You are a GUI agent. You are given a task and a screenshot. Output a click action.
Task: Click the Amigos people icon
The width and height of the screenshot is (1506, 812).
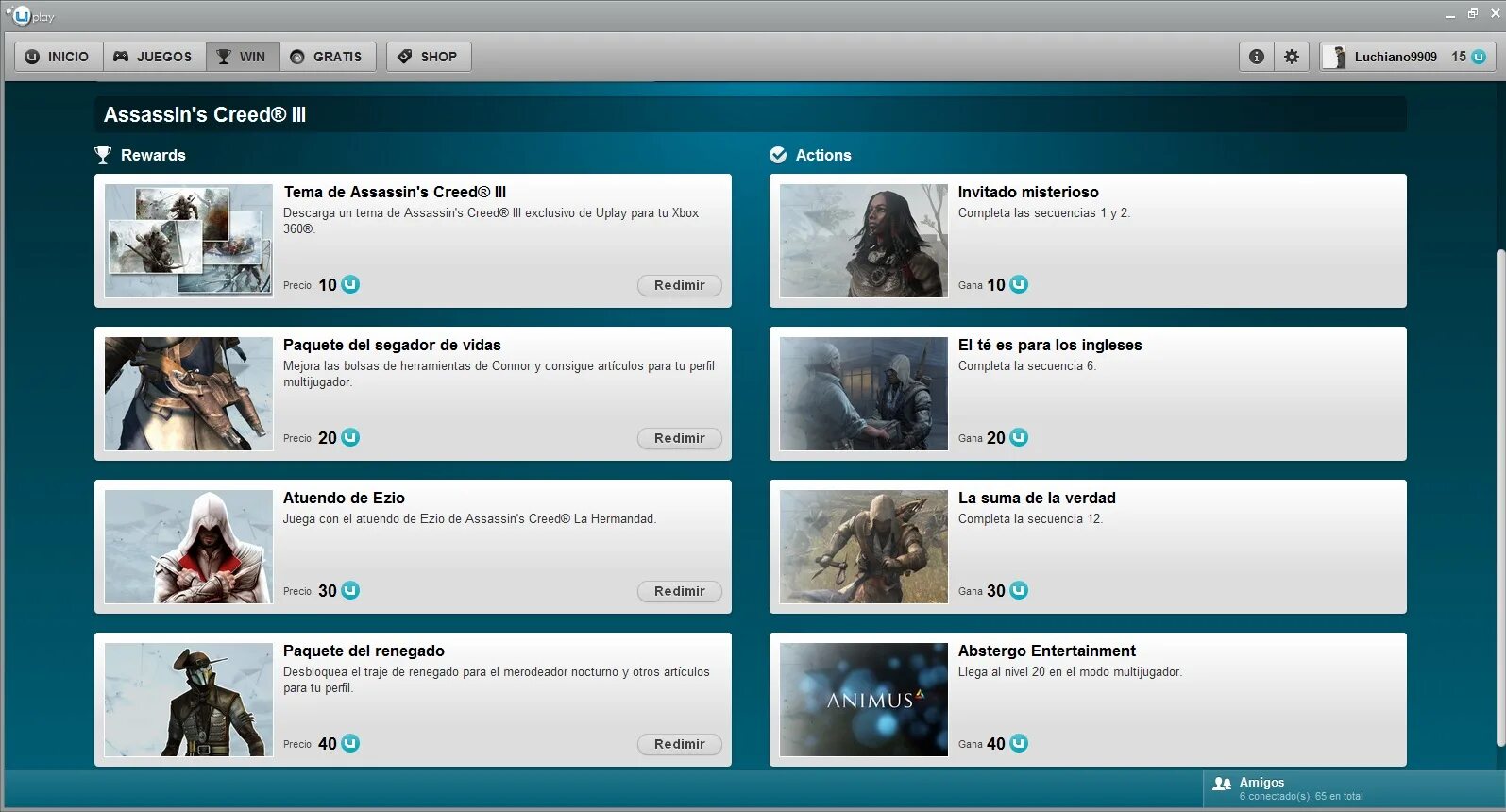[x=1222, y=784]
